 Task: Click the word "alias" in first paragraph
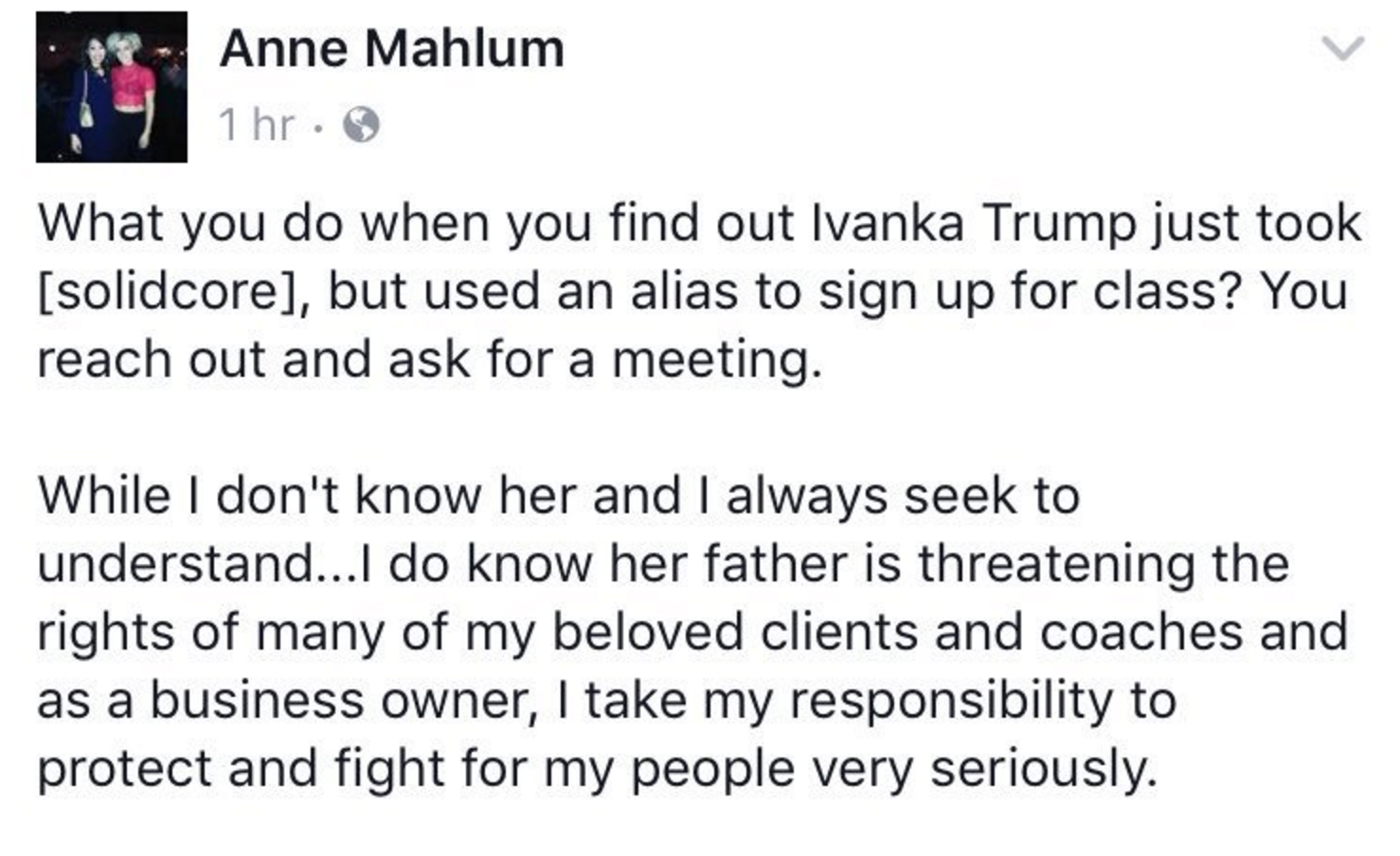[683, 291]
